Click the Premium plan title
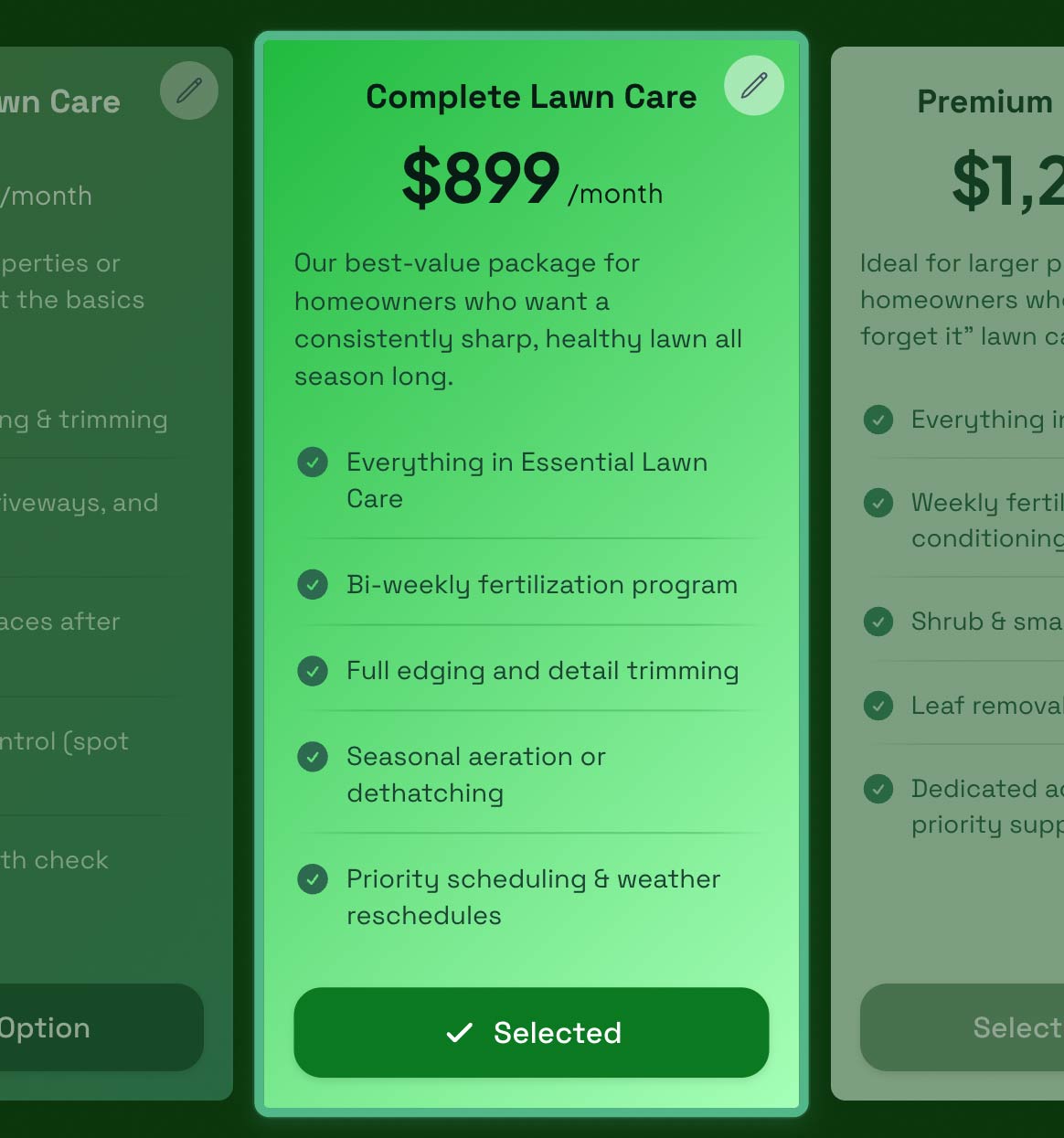The height and width of the screenshot is (1138, 1064). (x=986, y=102)
